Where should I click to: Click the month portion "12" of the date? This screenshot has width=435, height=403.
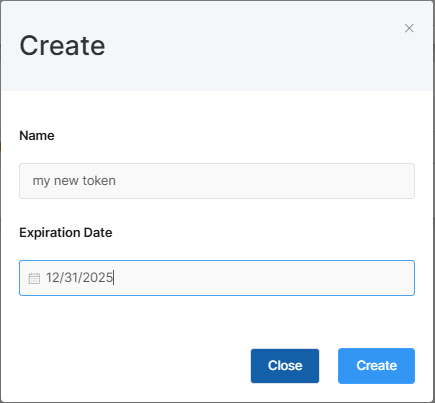click(x=52, y=277)
